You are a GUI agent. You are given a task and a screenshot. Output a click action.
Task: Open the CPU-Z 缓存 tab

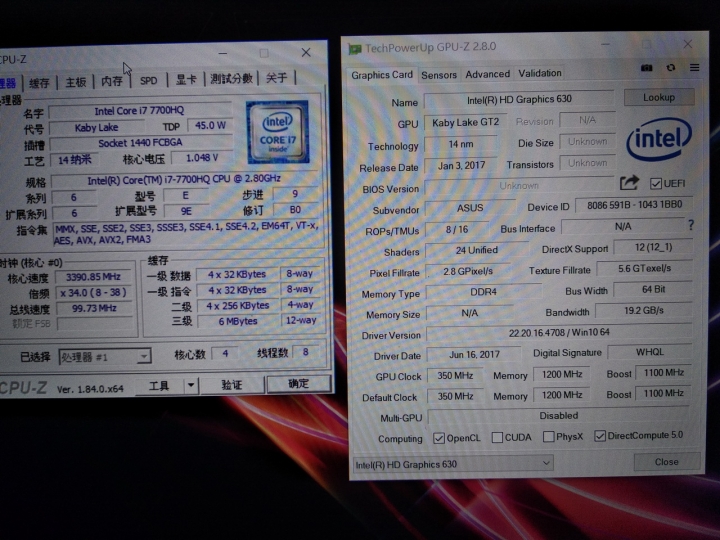point(39,83)
